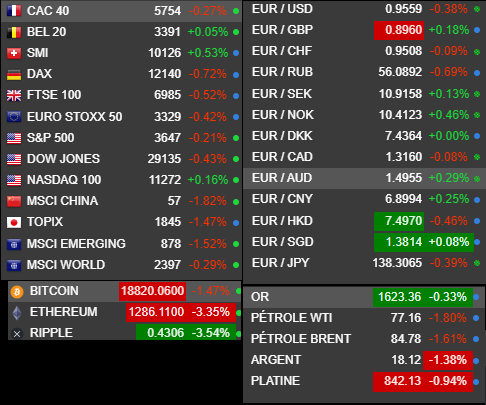486x405 pixels.
Task: Click the ARGENT change -1.38%
Action: 448,360
